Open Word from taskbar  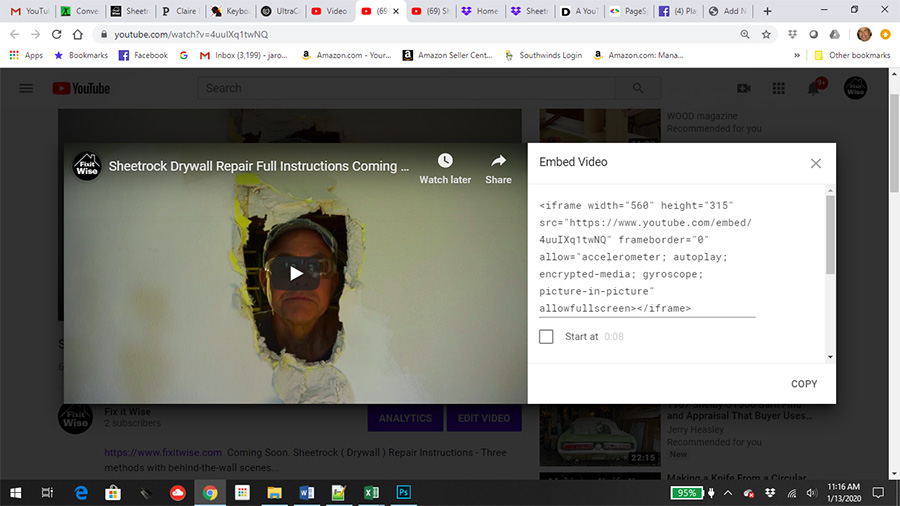(307, 493)
